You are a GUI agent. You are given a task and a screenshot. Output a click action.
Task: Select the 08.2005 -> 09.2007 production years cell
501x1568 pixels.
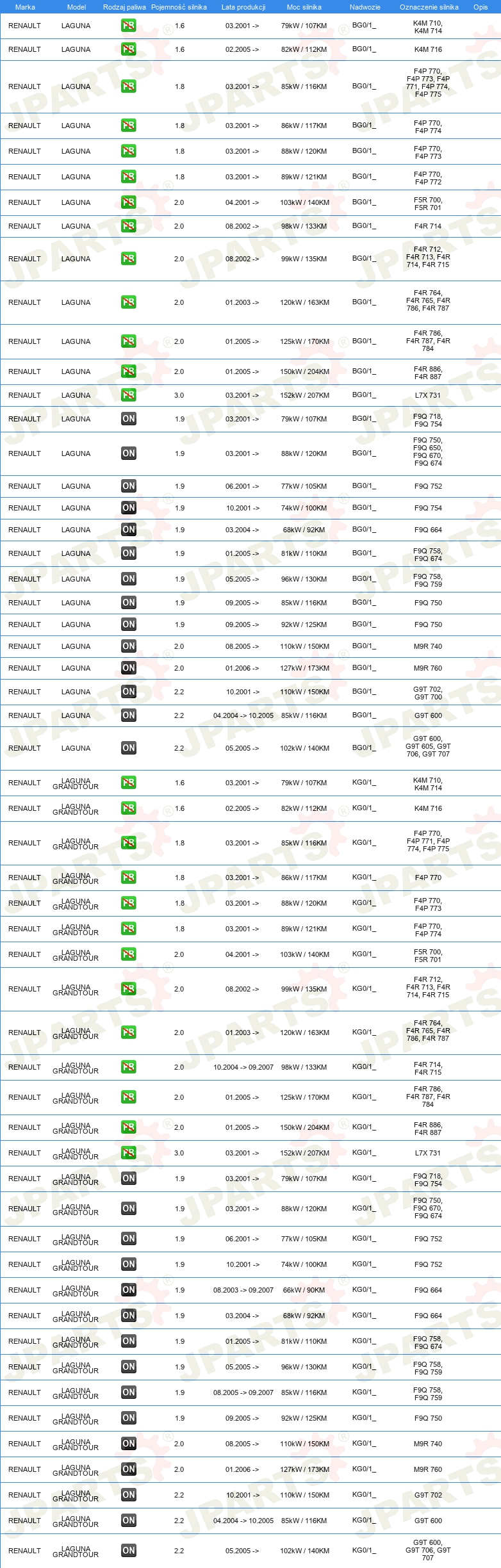(x=243, y=1392)
